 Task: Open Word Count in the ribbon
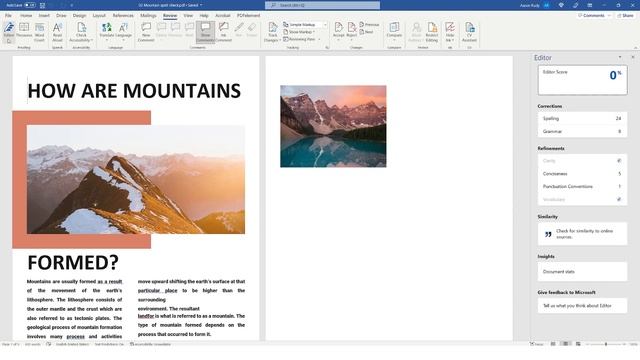39,32
